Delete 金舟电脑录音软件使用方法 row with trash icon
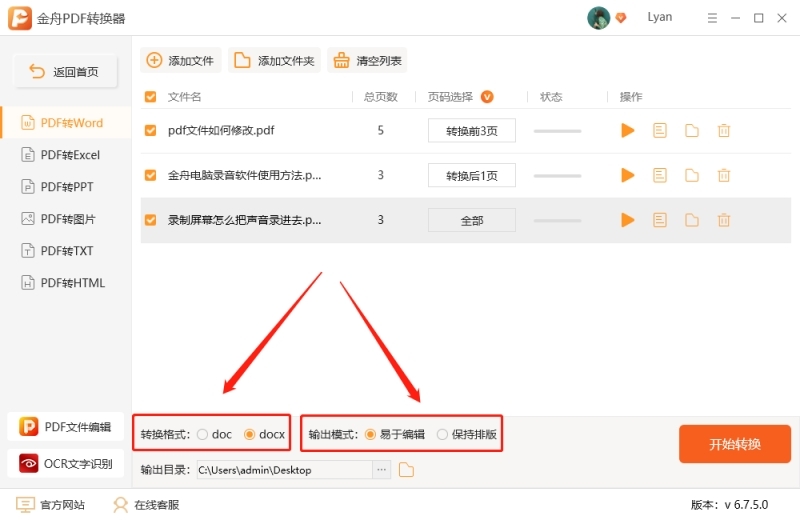The image size is (800, 520). coord(723,176)
